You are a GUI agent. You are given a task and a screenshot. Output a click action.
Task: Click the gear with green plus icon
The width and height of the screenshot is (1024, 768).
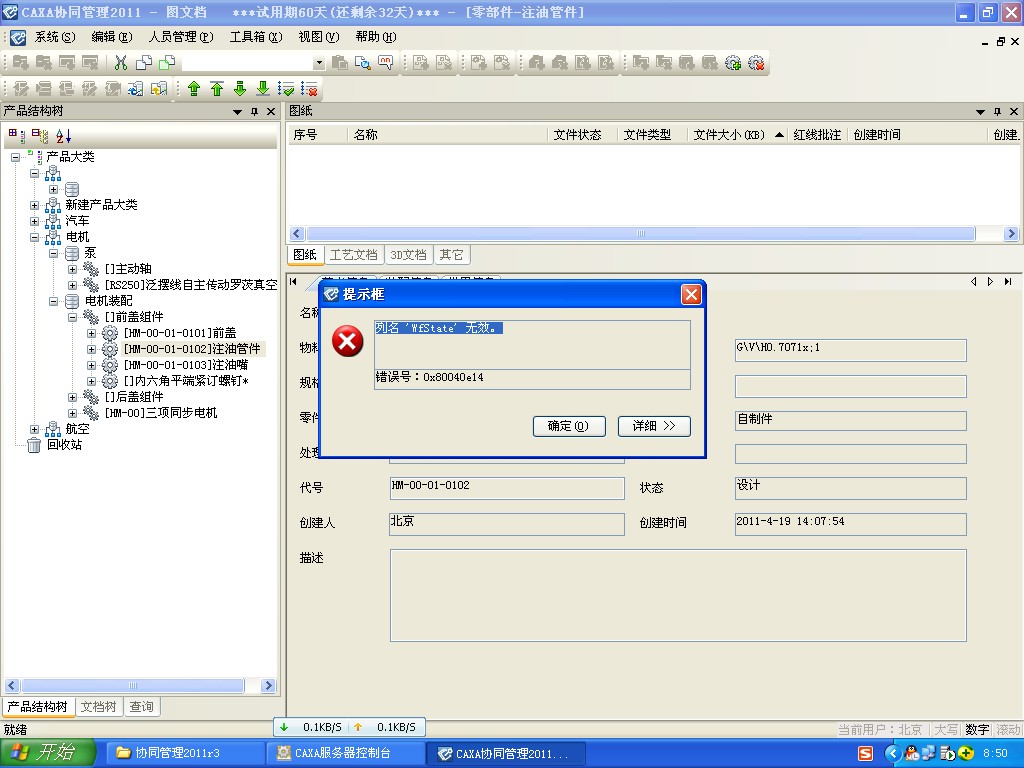click(733, 63)
